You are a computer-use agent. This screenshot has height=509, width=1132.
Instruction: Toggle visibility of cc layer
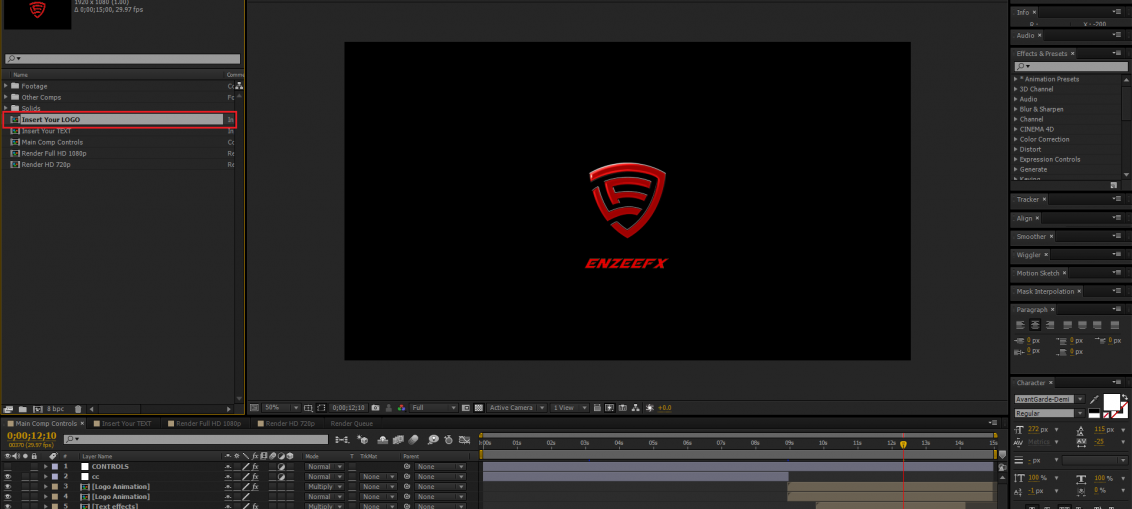point(7,477)
